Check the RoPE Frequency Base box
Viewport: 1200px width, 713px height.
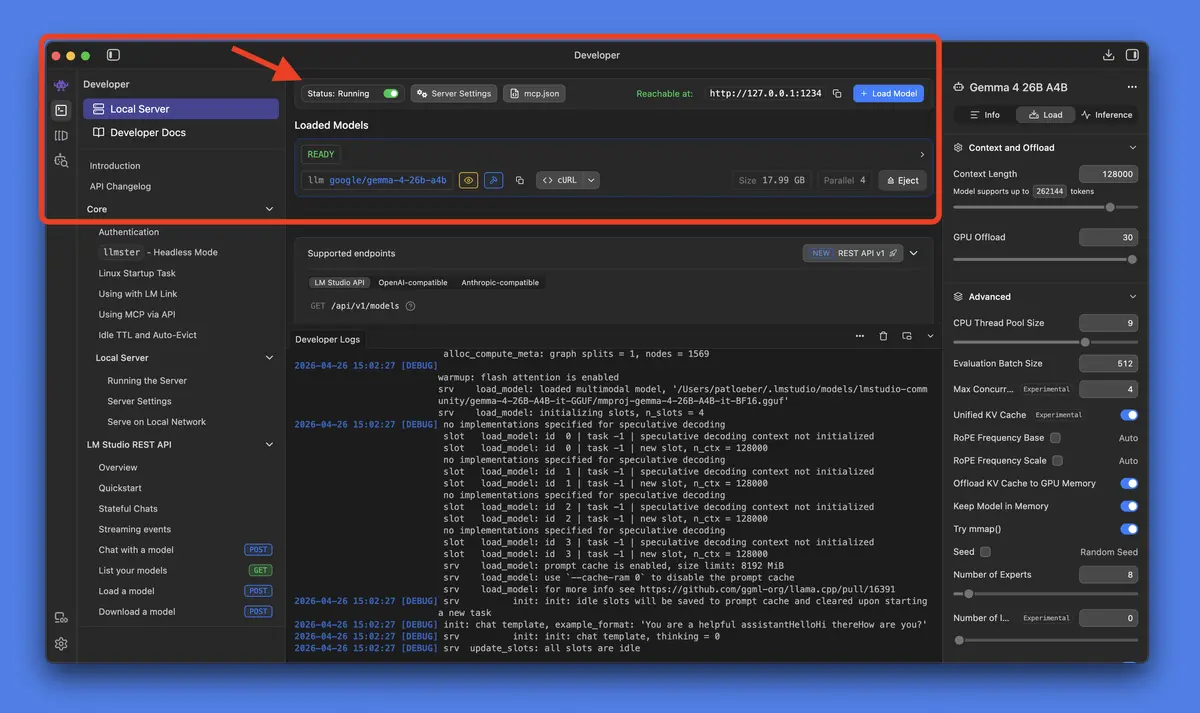tap(1056, 437)
